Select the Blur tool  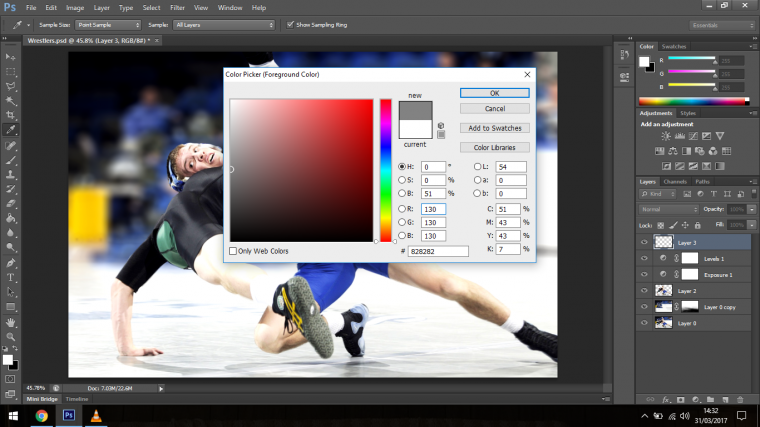tap(10, 233)
